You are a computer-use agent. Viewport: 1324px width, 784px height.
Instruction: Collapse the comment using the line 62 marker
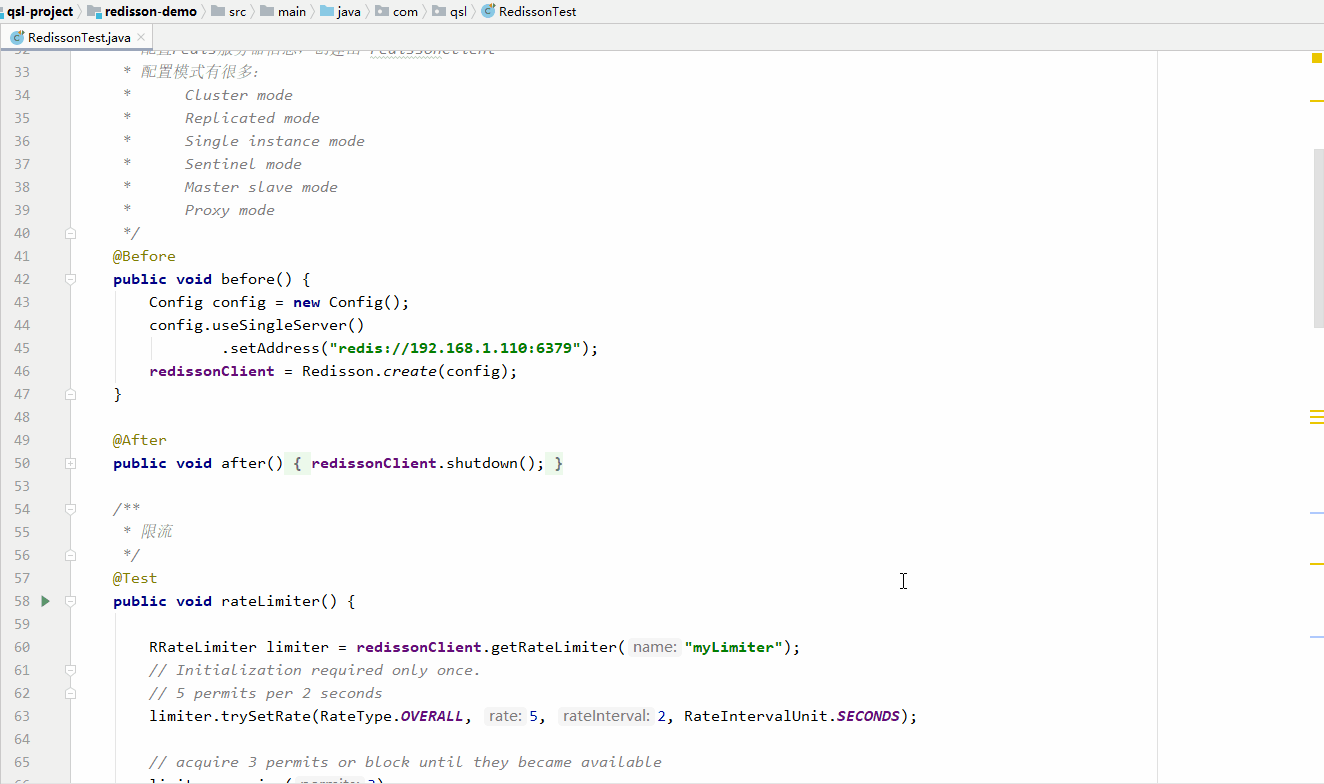(70, 693)
